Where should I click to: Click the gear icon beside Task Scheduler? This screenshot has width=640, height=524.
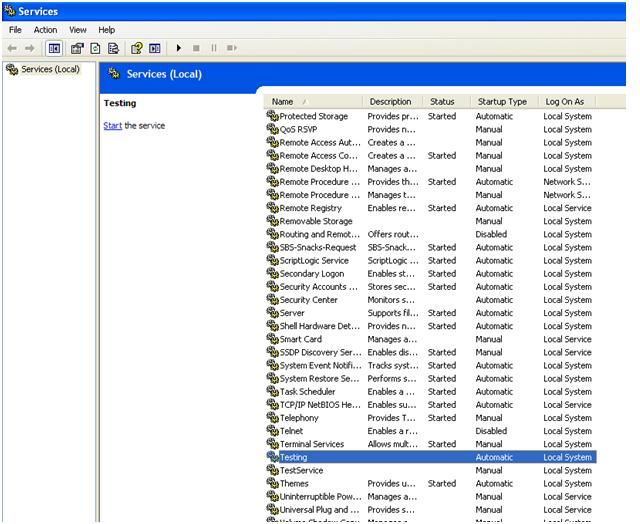[272, 391]
